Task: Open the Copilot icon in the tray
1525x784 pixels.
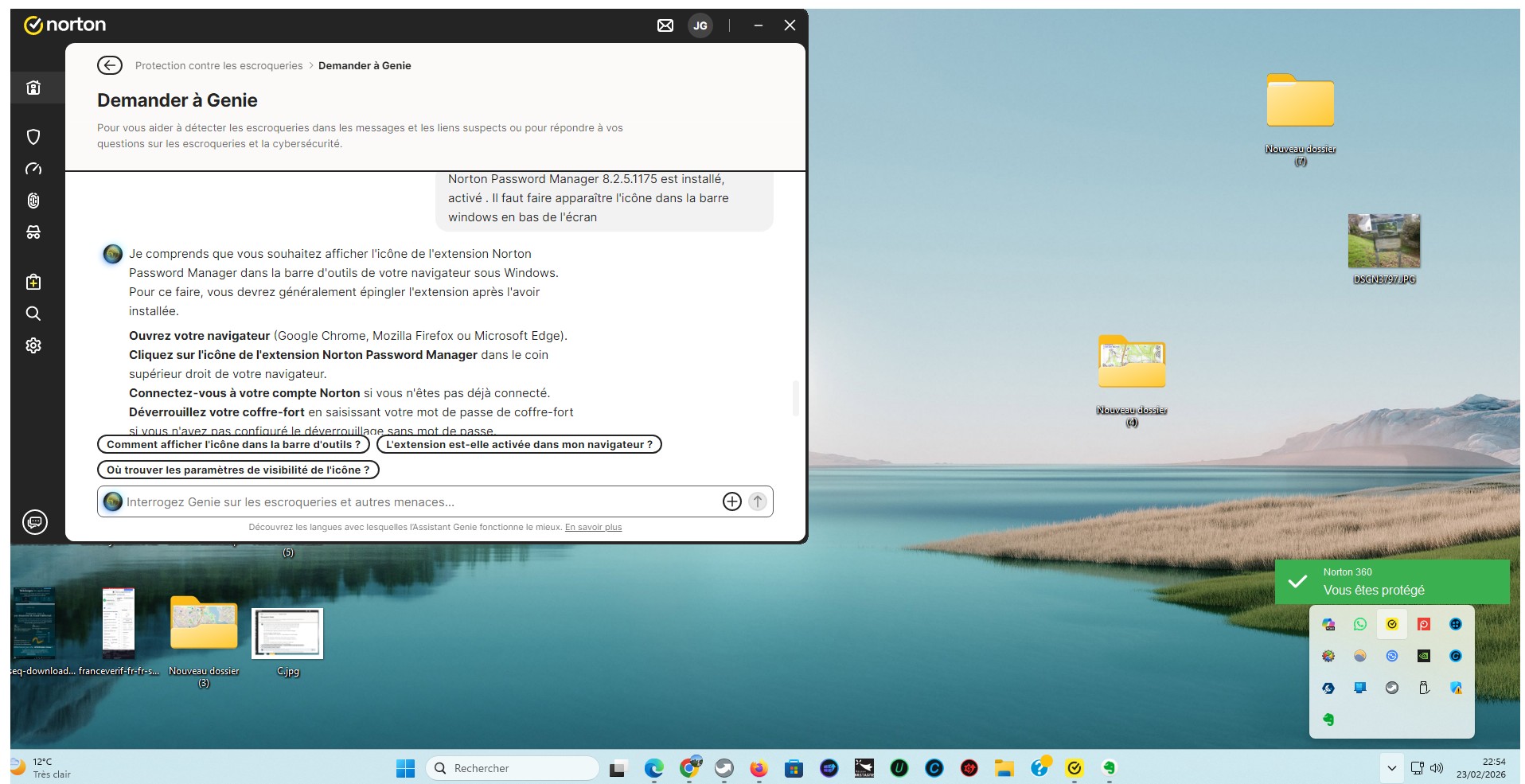Action: pos(1328,624)
